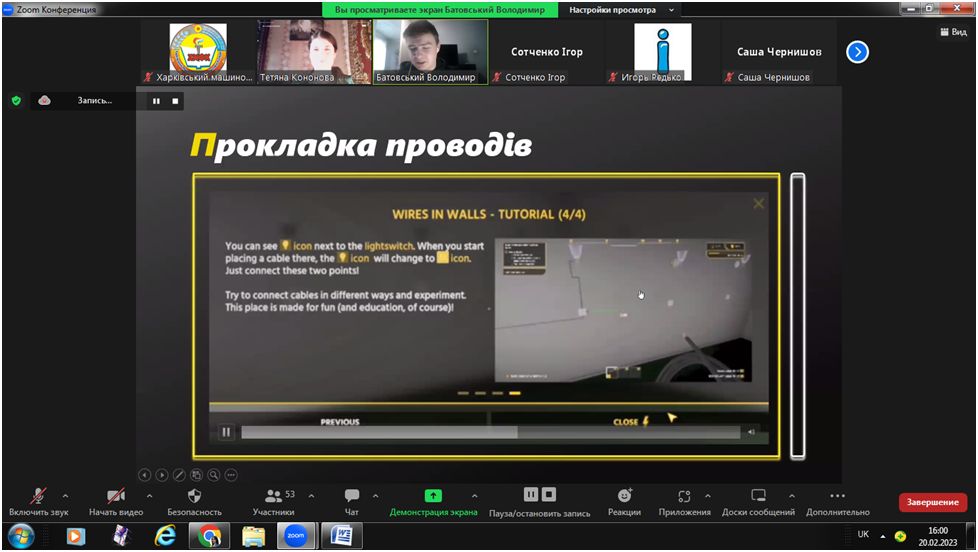Show next participants with blue arrow
The image size is (978, 552).
[x=858, y=52]
